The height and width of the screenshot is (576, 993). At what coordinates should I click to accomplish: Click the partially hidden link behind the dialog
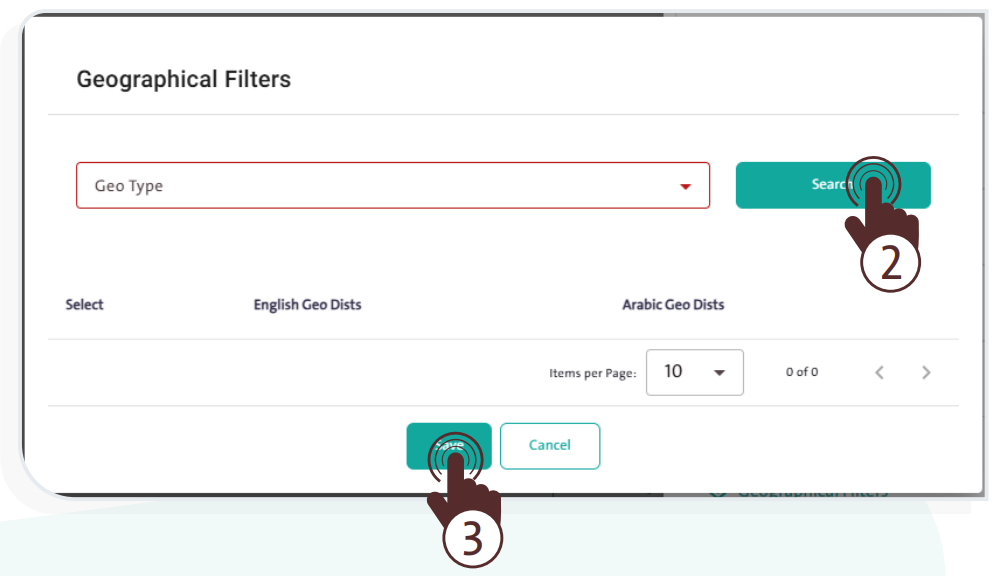coord(800,491)
